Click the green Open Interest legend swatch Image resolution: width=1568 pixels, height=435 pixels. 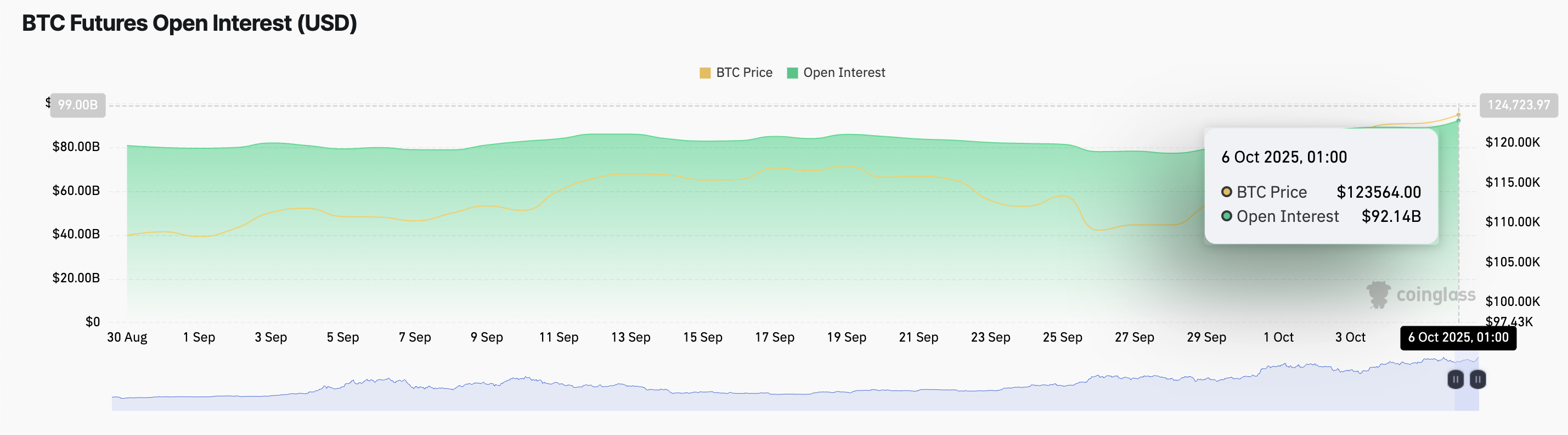(792, 73)
